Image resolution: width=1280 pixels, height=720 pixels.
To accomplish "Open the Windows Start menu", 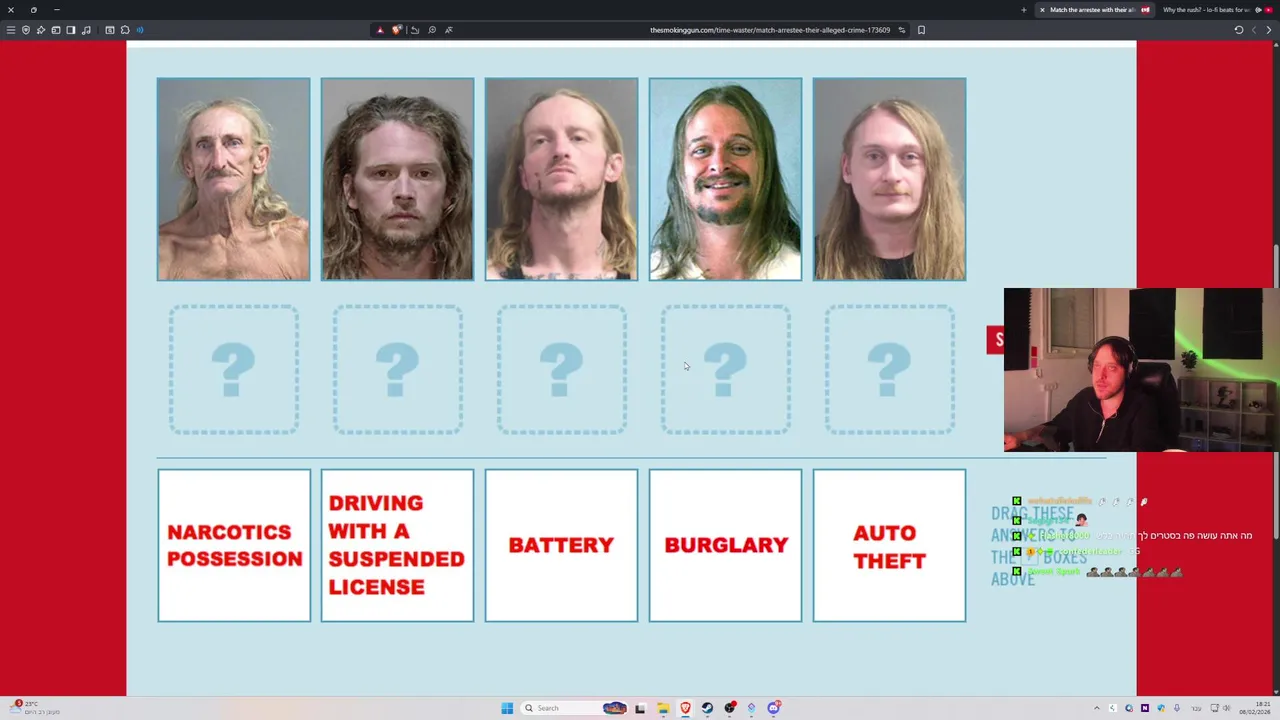I will click(x=507, y=708).
